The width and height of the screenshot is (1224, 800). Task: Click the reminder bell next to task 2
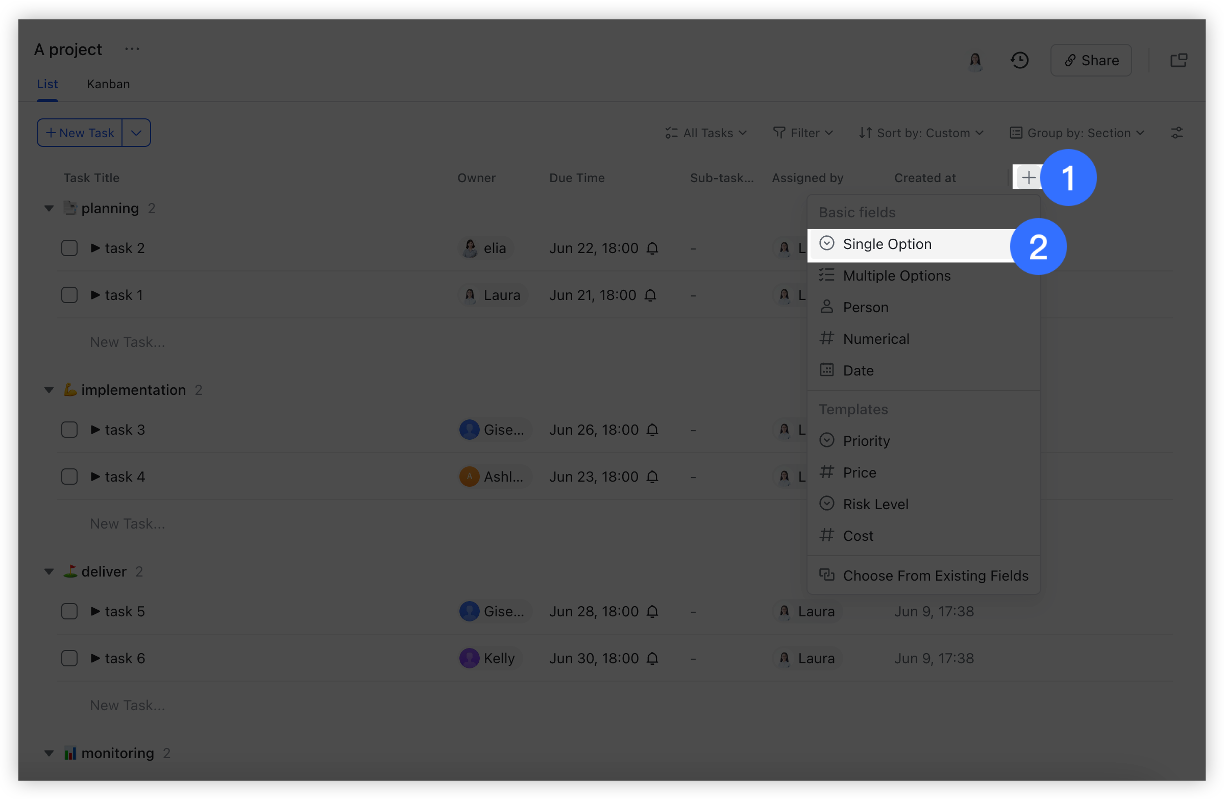[651, 248]
